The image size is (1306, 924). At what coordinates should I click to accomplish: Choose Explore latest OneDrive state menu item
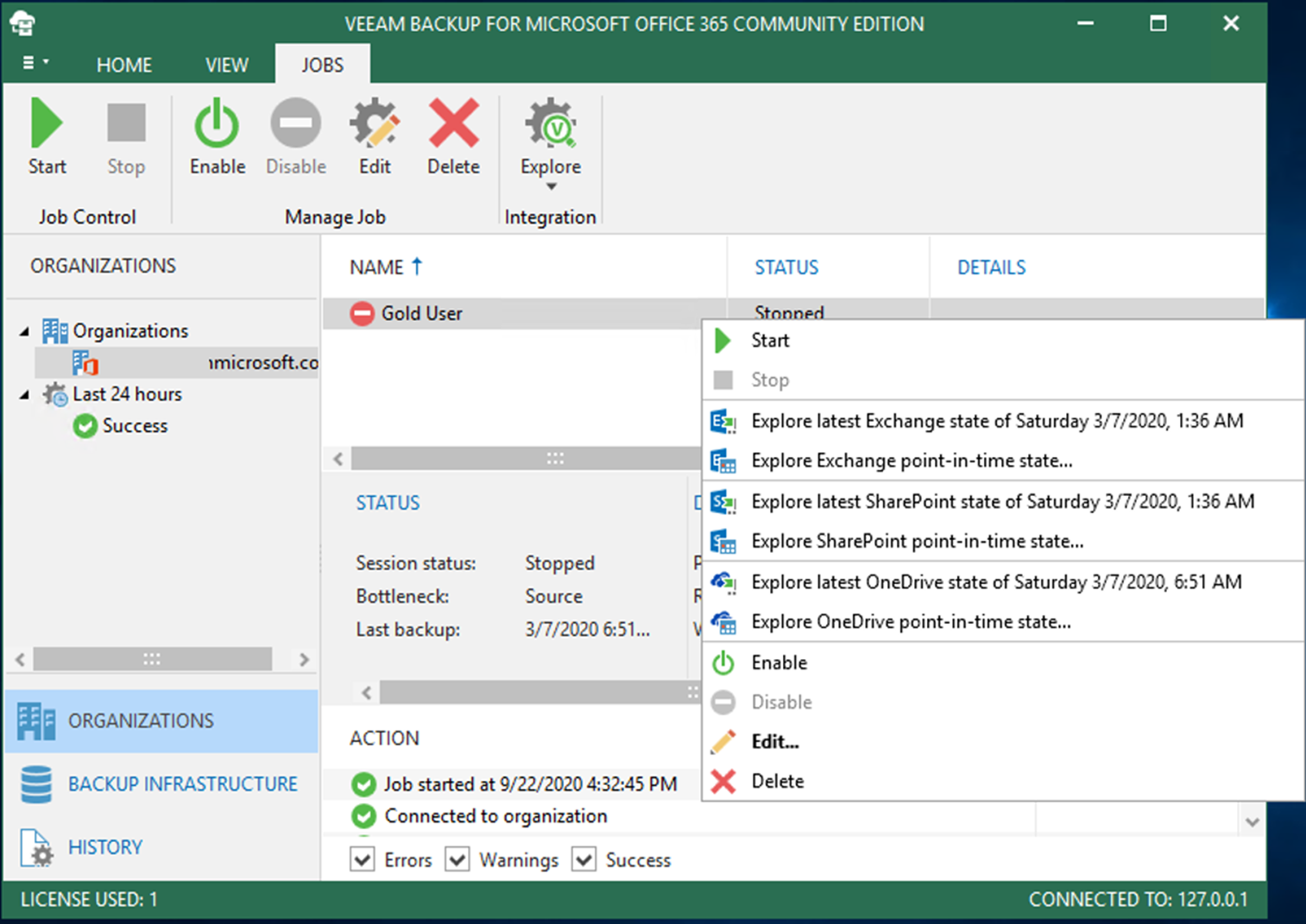tap(1002, 581)
